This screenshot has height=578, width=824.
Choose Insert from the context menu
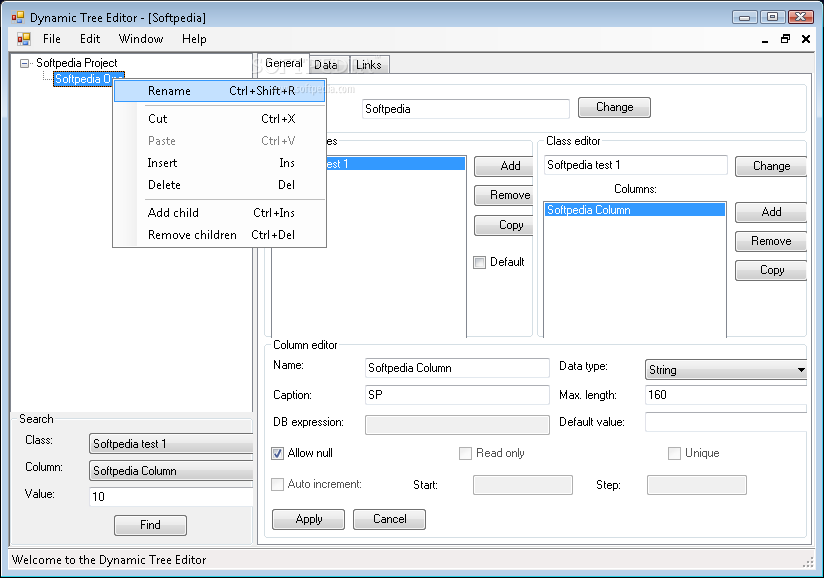point(220,163)
